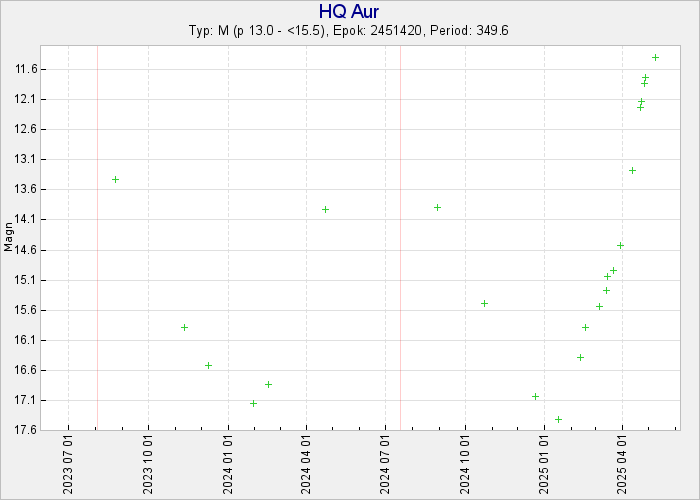Click the green point at magnitude 15.9 in late 2023
Viewport: 700px width, 500px height.
coord(184,327)
